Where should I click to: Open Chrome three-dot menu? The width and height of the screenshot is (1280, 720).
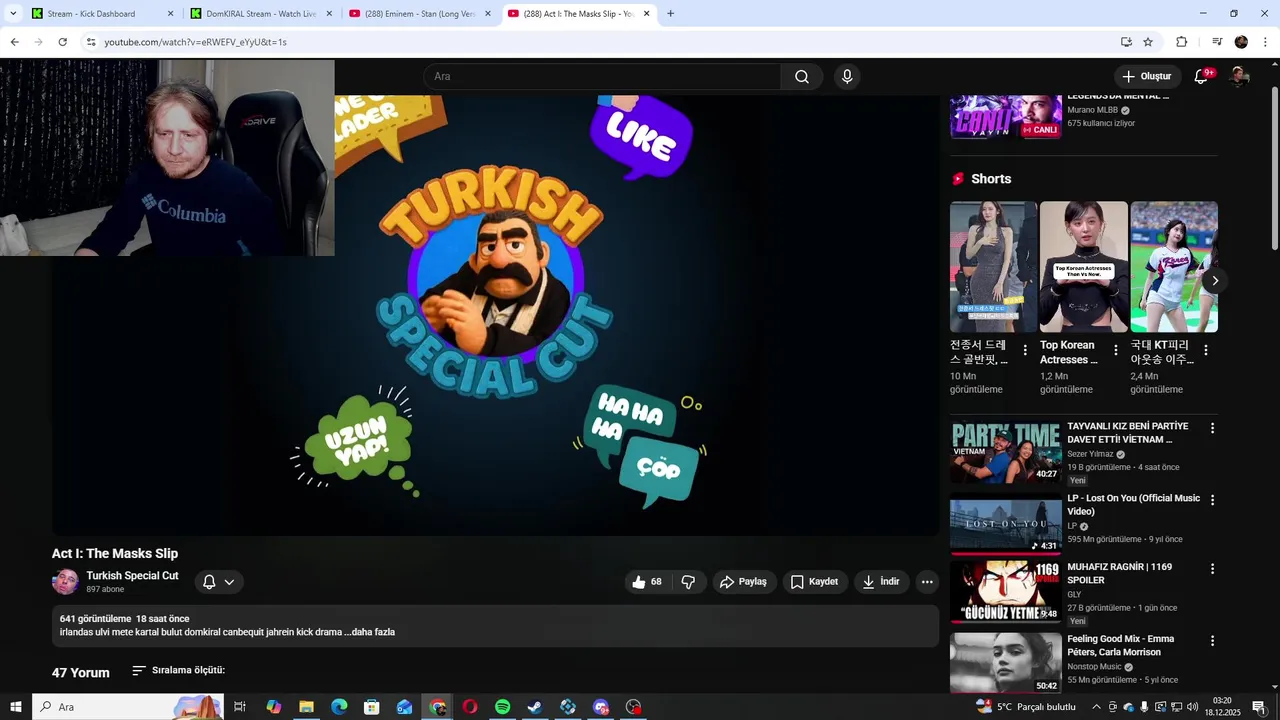coord(1266,42)
